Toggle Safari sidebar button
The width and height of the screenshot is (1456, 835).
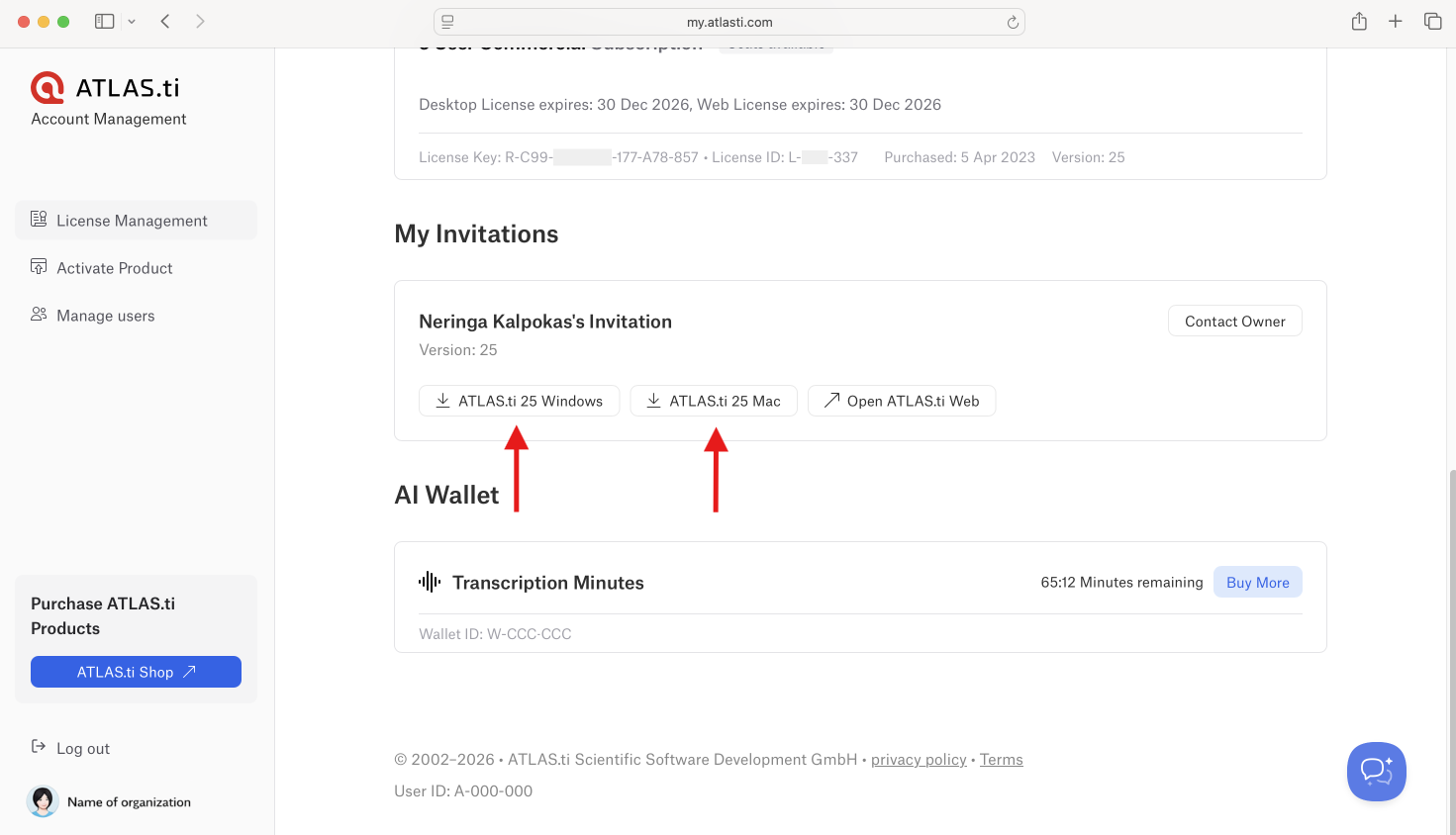tap(104, 21)
